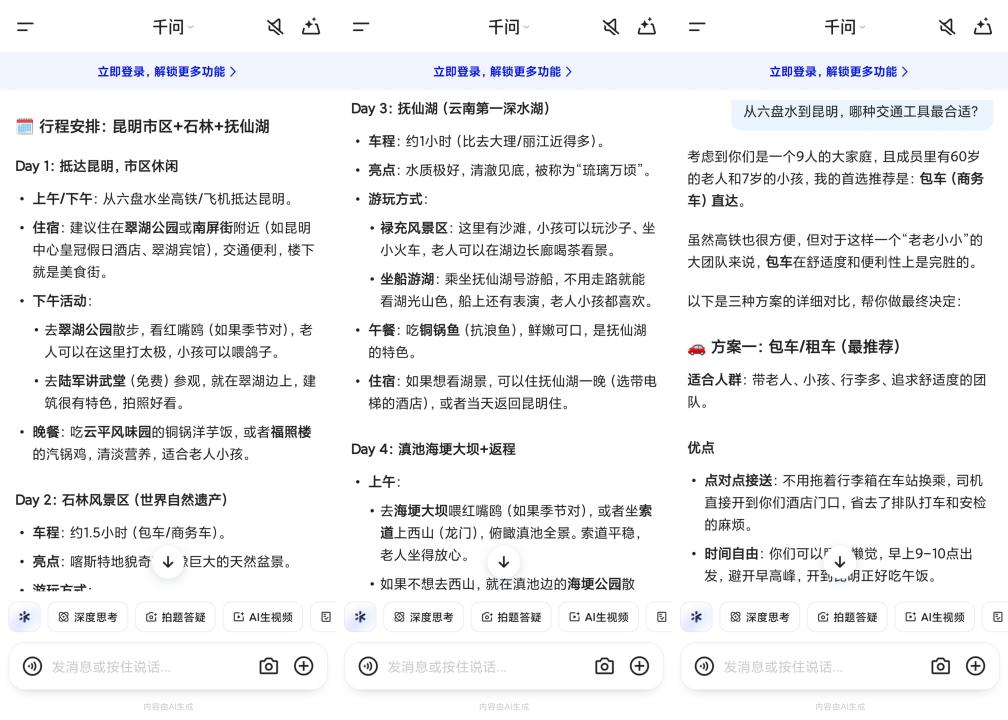Tap asterisk sparkle chip under the Day 1 itinerary
Screen dimensions: 1008x720
point(24,617)
